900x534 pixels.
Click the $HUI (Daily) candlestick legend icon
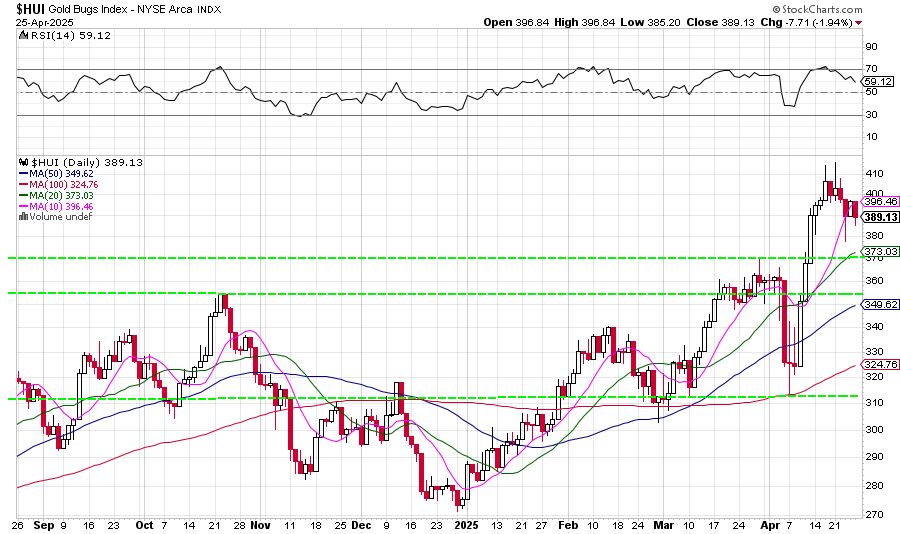tap(22, 162)
